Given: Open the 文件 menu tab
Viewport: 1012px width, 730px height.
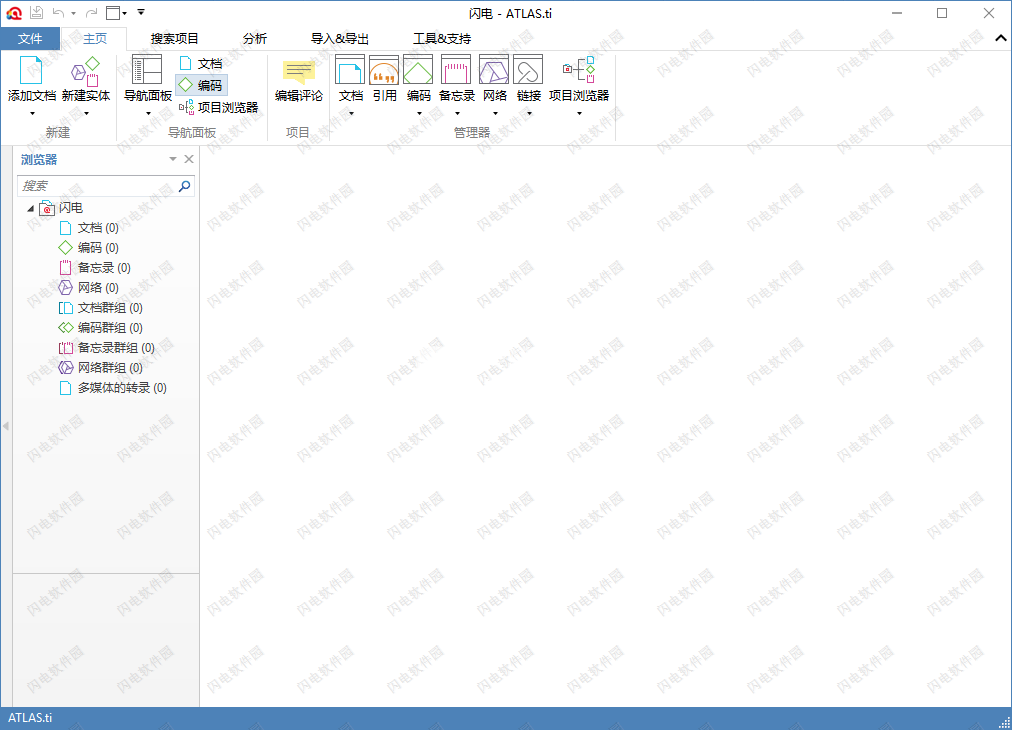Looking at the screenshot, I should (30, 39).
